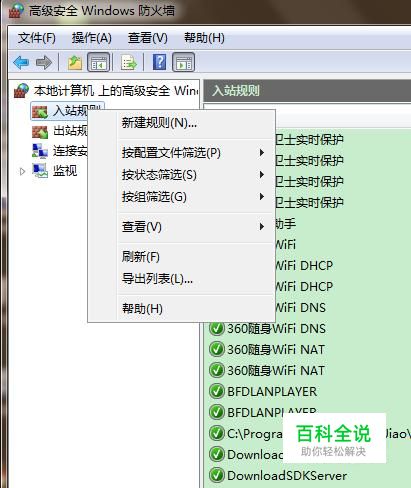Click the firewall icon in the title bar
Image resolution: width=411 pixels, height=488 pixels.
pos(16,11)
